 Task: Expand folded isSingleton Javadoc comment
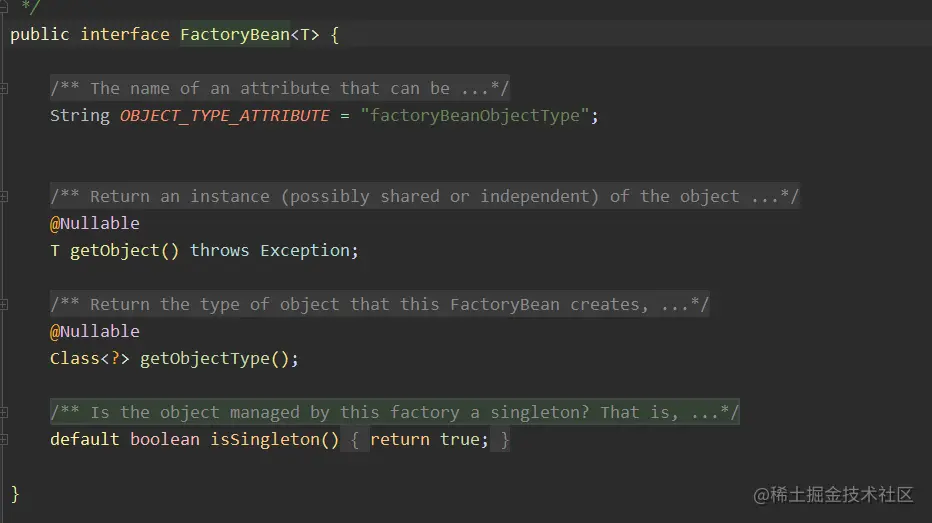(x=4, y=412)
